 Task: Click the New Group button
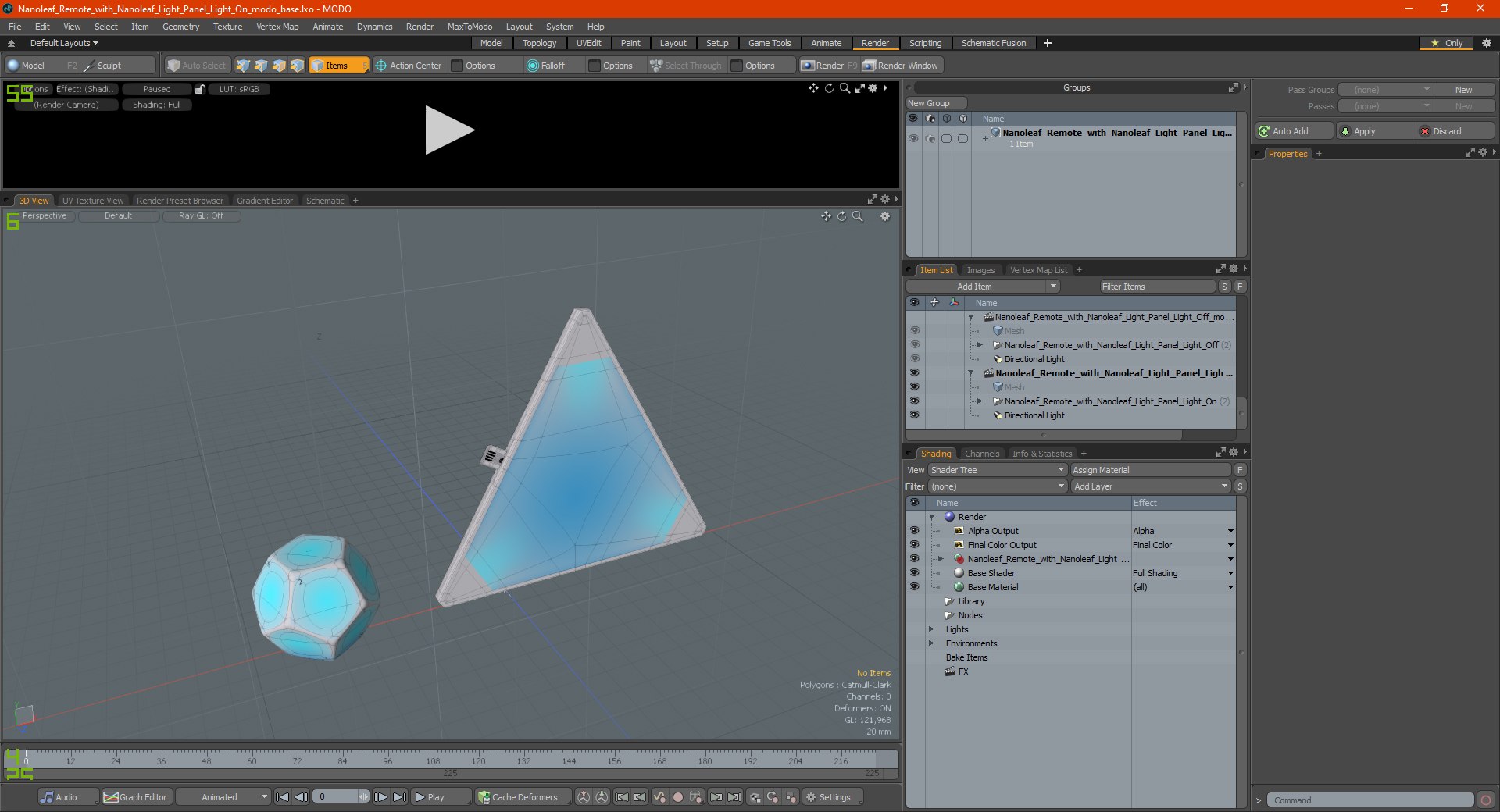[x=936, y=103]
